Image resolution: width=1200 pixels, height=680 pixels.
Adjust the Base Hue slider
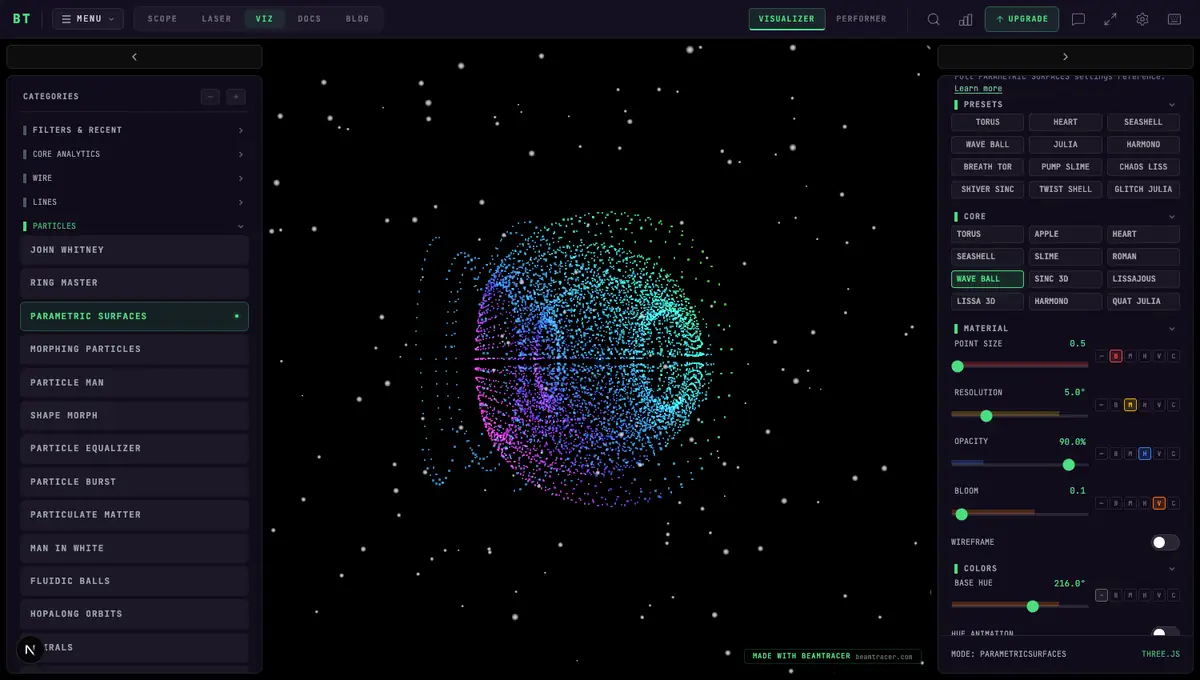pos(1020,606)
